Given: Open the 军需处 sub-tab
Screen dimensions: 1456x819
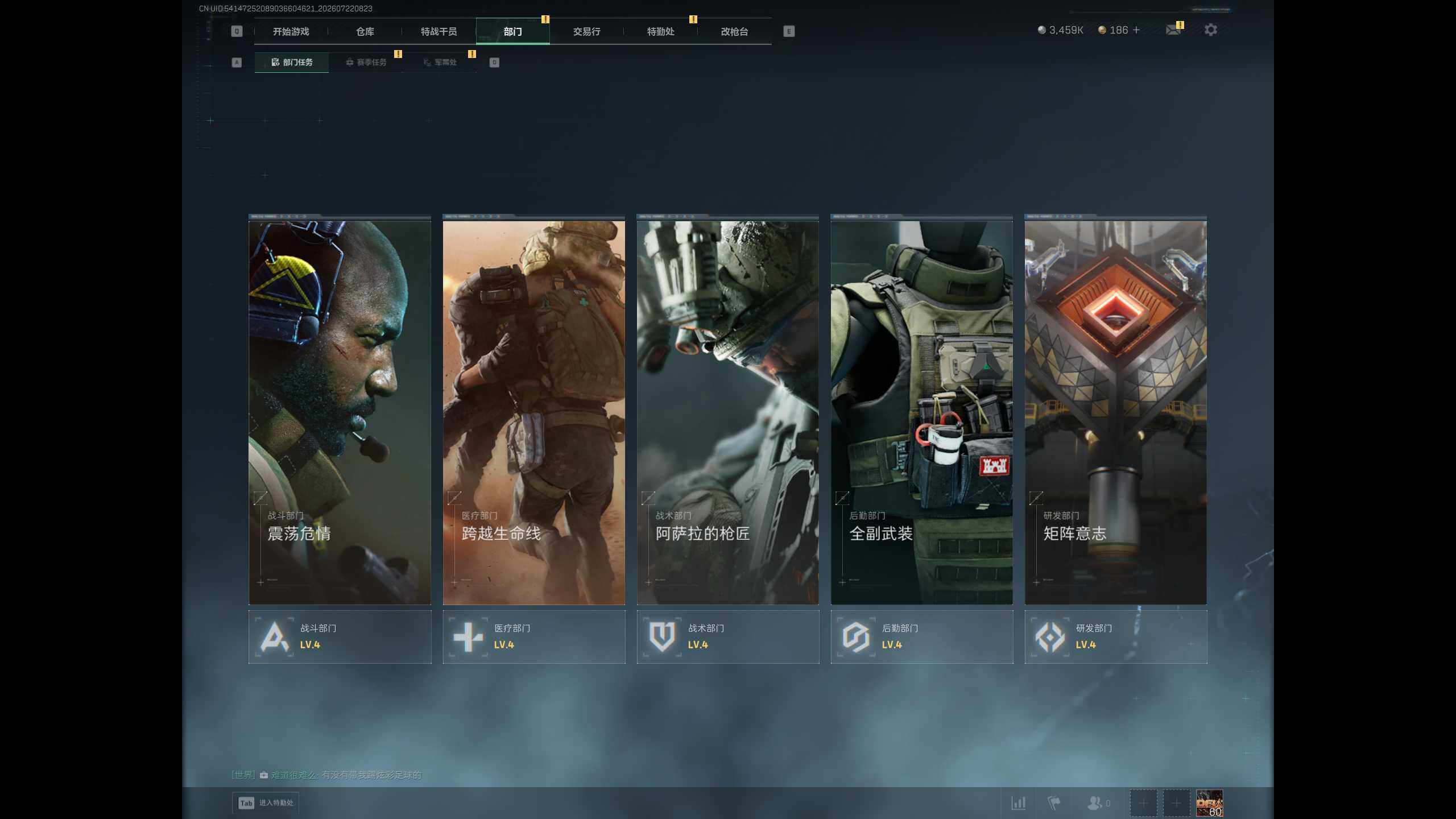Looking at the screenshot, I should tap(440, 62).
